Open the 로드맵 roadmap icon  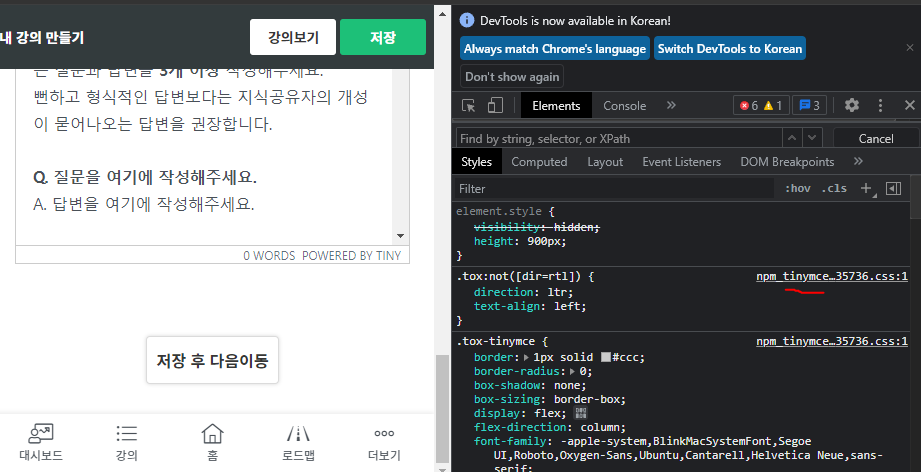(298, 433)
